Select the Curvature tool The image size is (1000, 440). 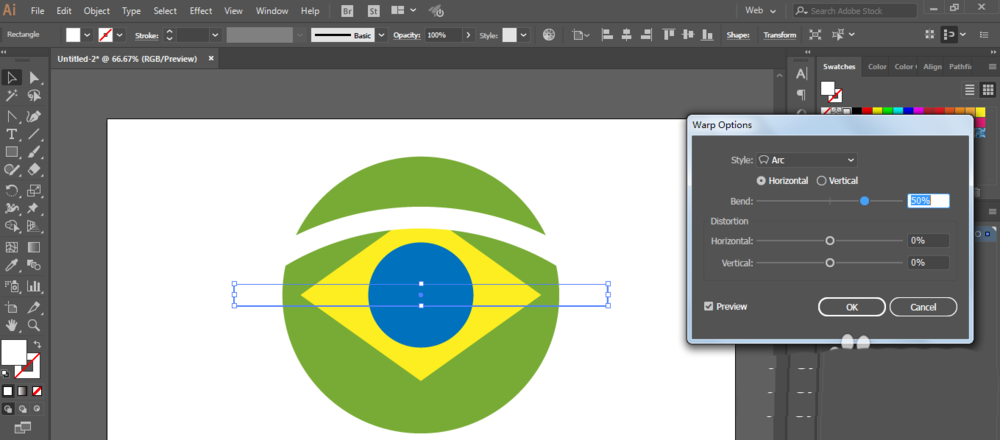(x=34, y=116)
